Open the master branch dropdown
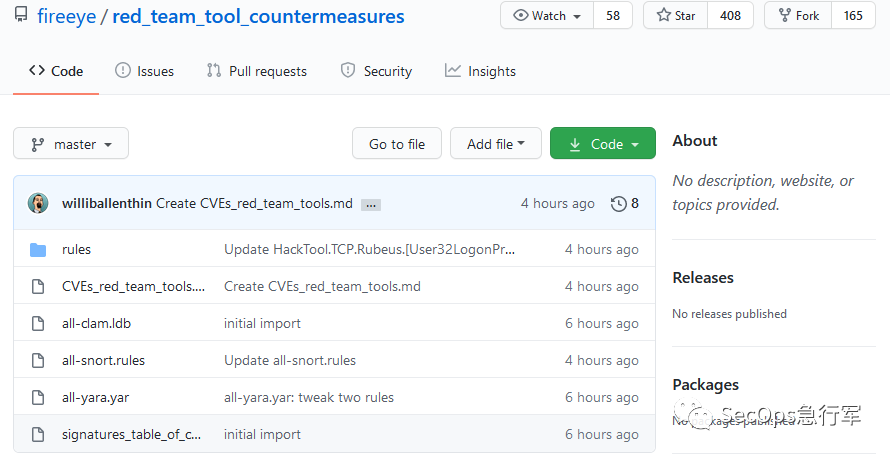The image size is (890, 456). pos(71,144)
